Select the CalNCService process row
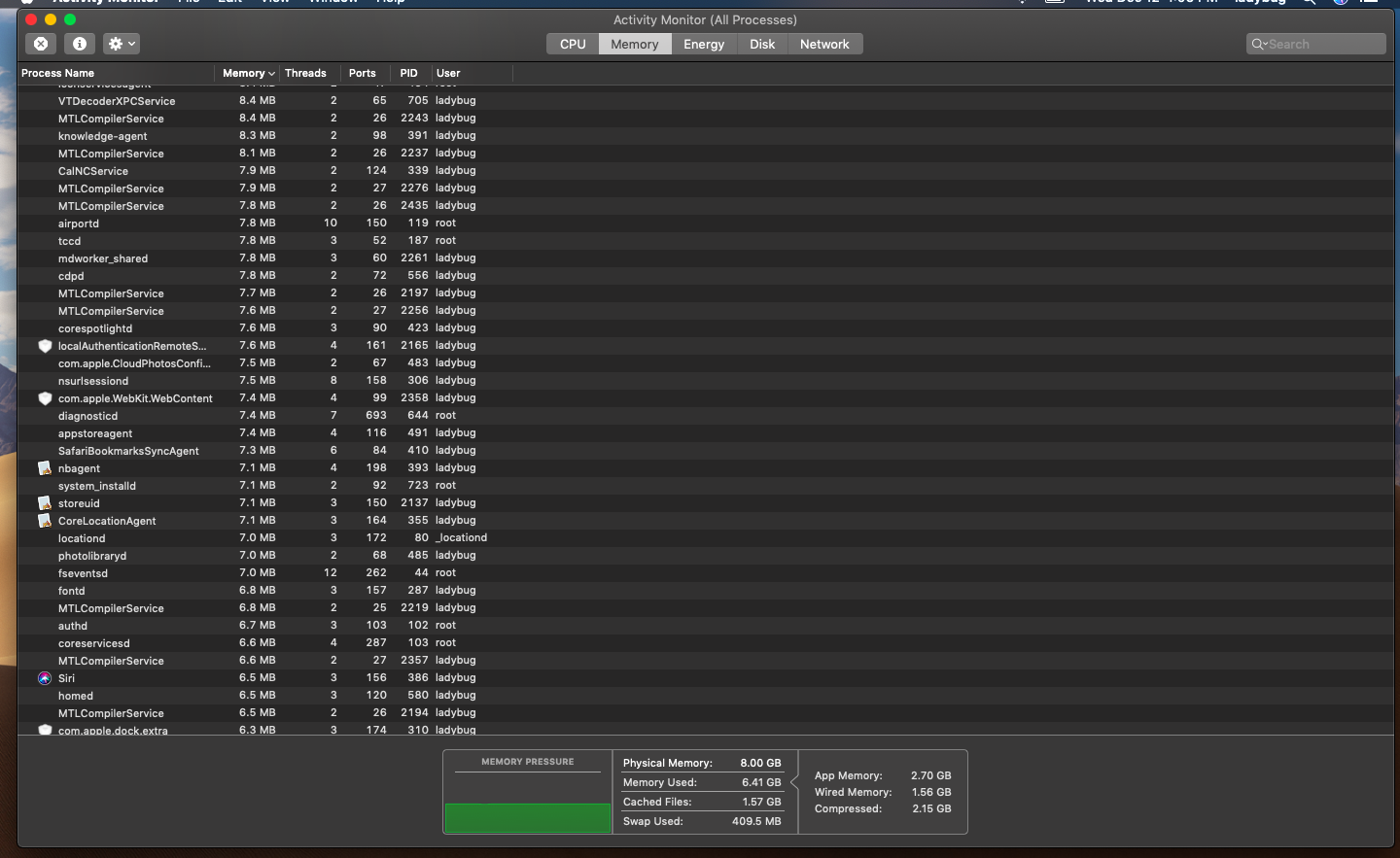Image resolution: width=1400 pixels, height=858 pixels. click(x=705, y=171)
